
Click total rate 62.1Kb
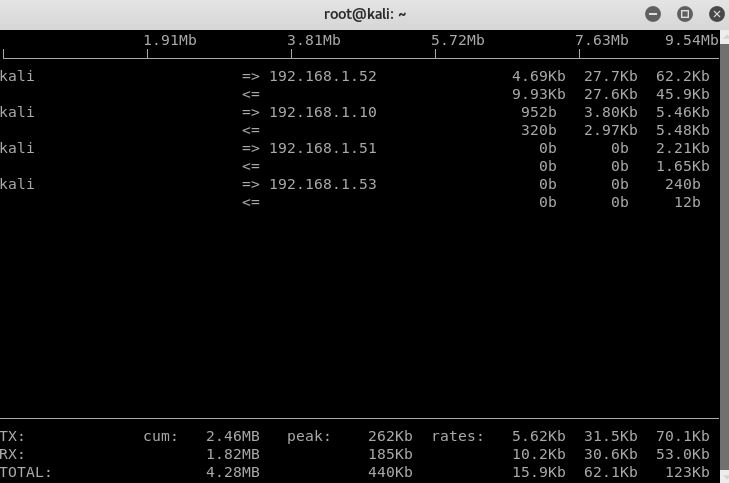pyautogui.click(x=610, y=472)
